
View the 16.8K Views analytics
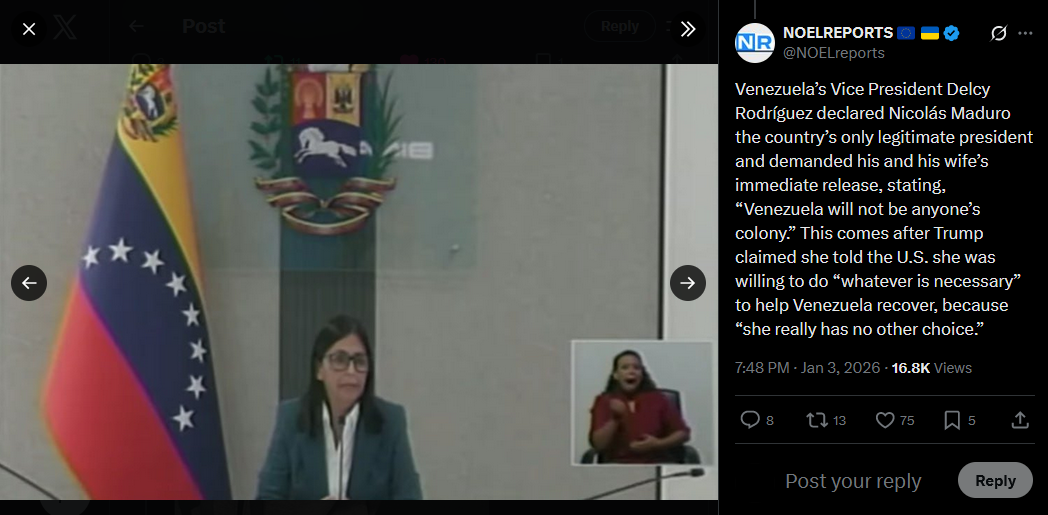pyautogui.click(x=932, y=367)
